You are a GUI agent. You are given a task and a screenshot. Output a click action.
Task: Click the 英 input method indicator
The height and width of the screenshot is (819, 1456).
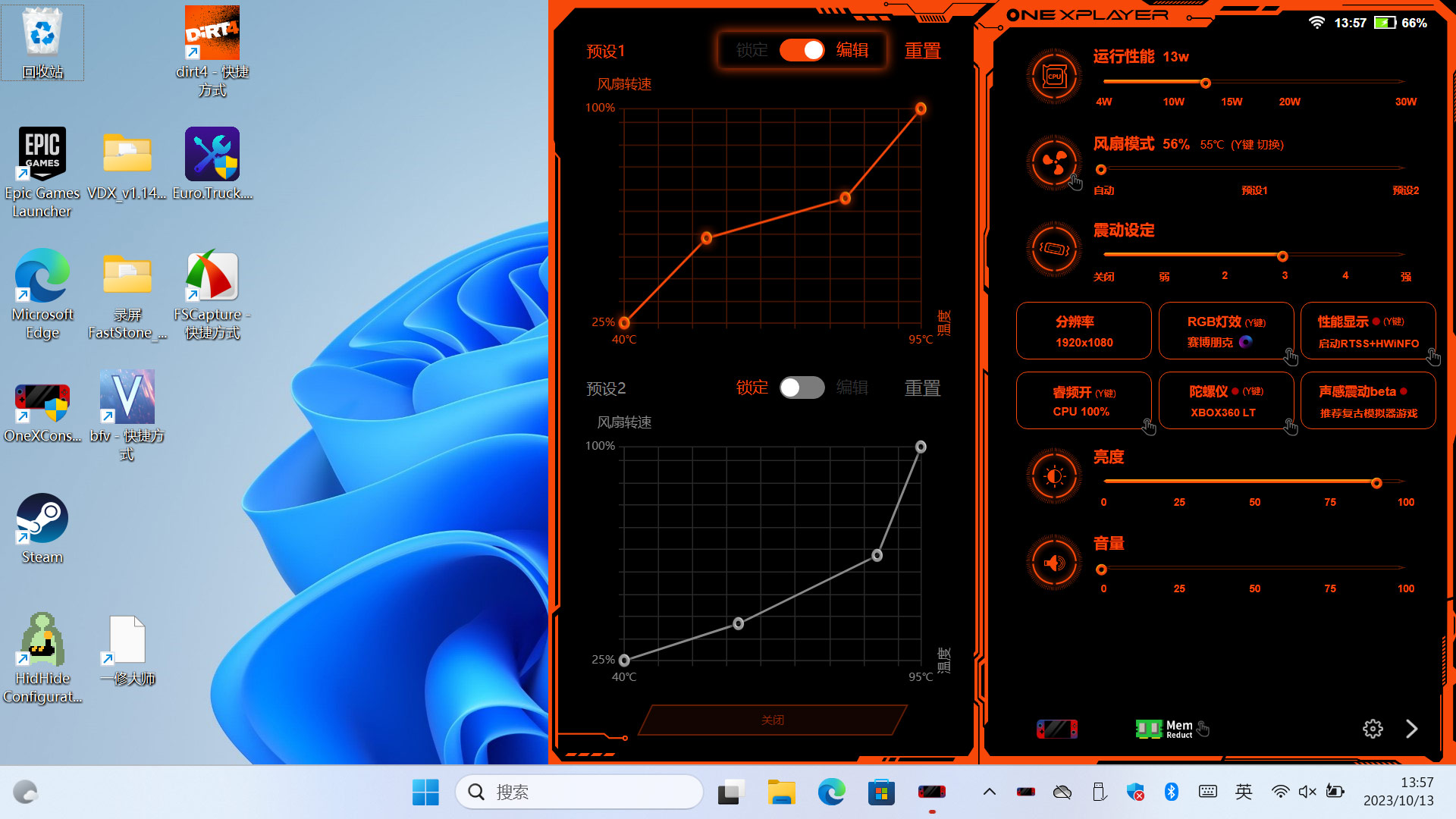(1244, 792)
